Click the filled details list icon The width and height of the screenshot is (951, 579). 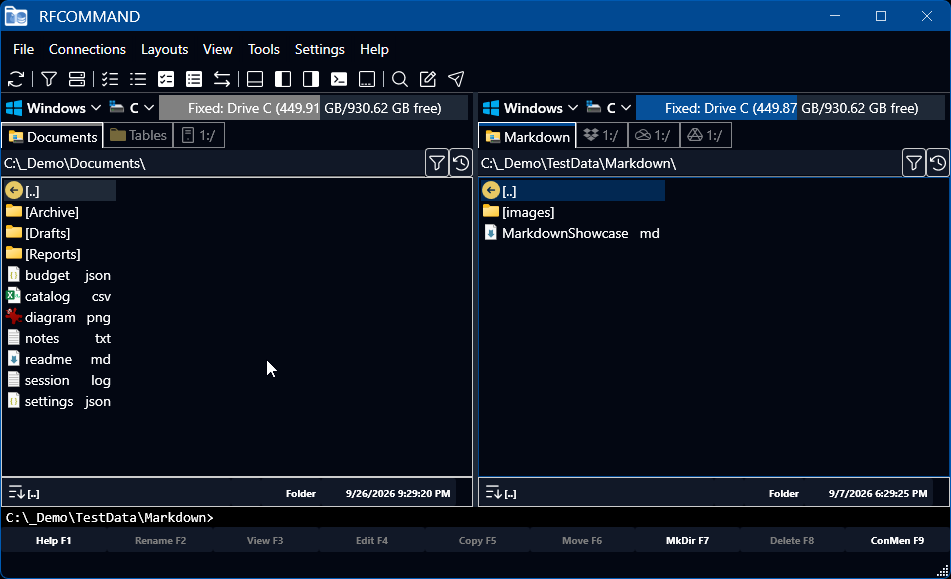[193, 79]
